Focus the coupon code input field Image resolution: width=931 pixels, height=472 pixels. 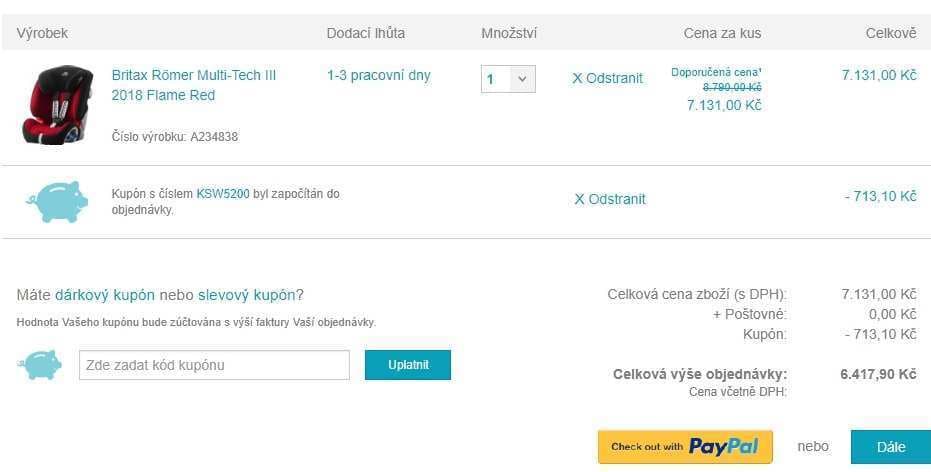coord(214,365)
